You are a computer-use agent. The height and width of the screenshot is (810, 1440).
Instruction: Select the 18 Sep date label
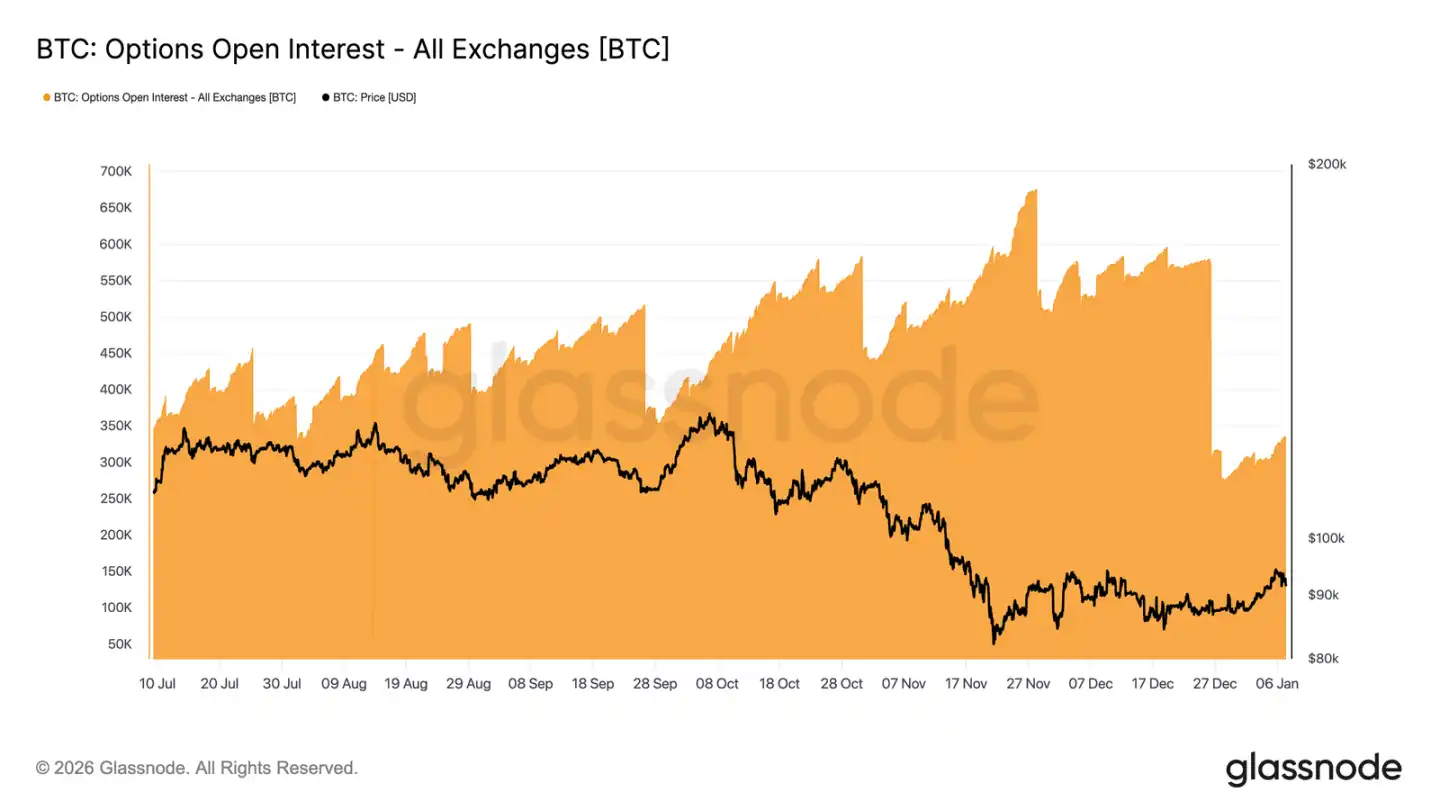pyautogui.click(x=593, y=684)
